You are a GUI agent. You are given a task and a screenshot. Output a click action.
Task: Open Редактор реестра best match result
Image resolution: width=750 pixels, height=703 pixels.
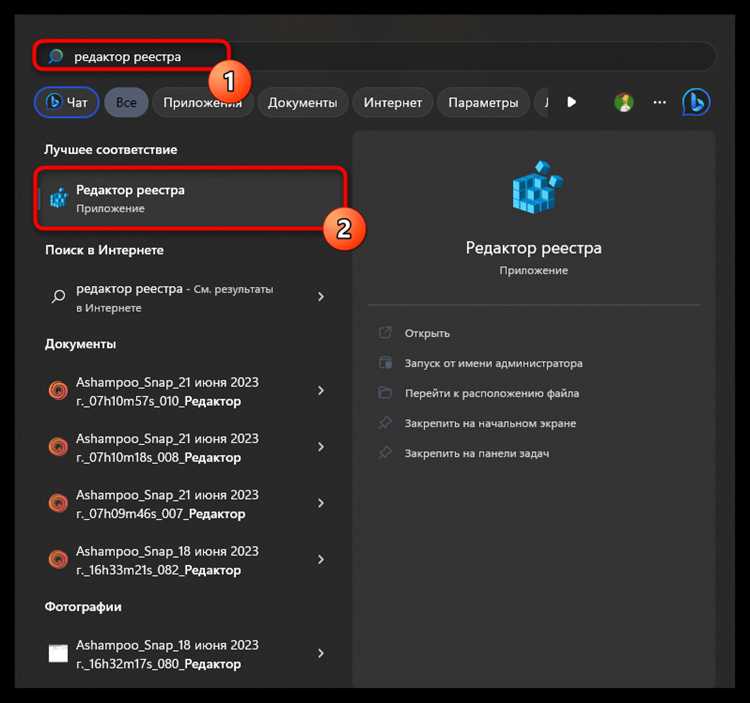point(190,198)
